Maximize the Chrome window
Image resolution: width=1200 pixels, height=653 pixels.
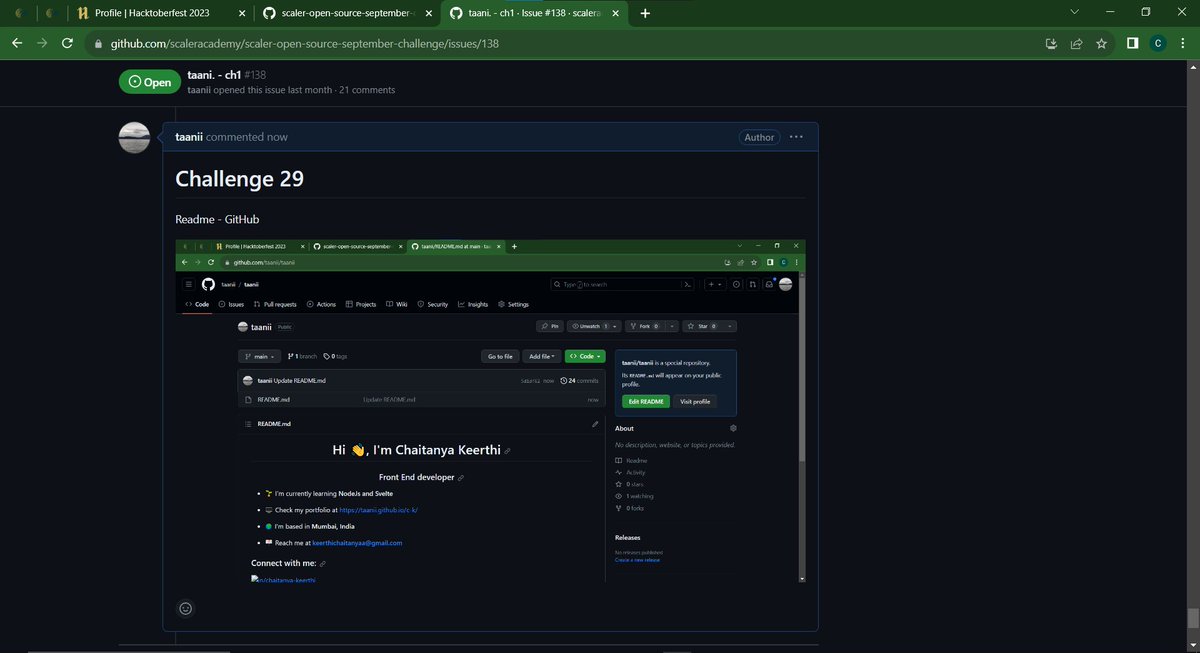pyautogui.click(x=1146, y=13)
